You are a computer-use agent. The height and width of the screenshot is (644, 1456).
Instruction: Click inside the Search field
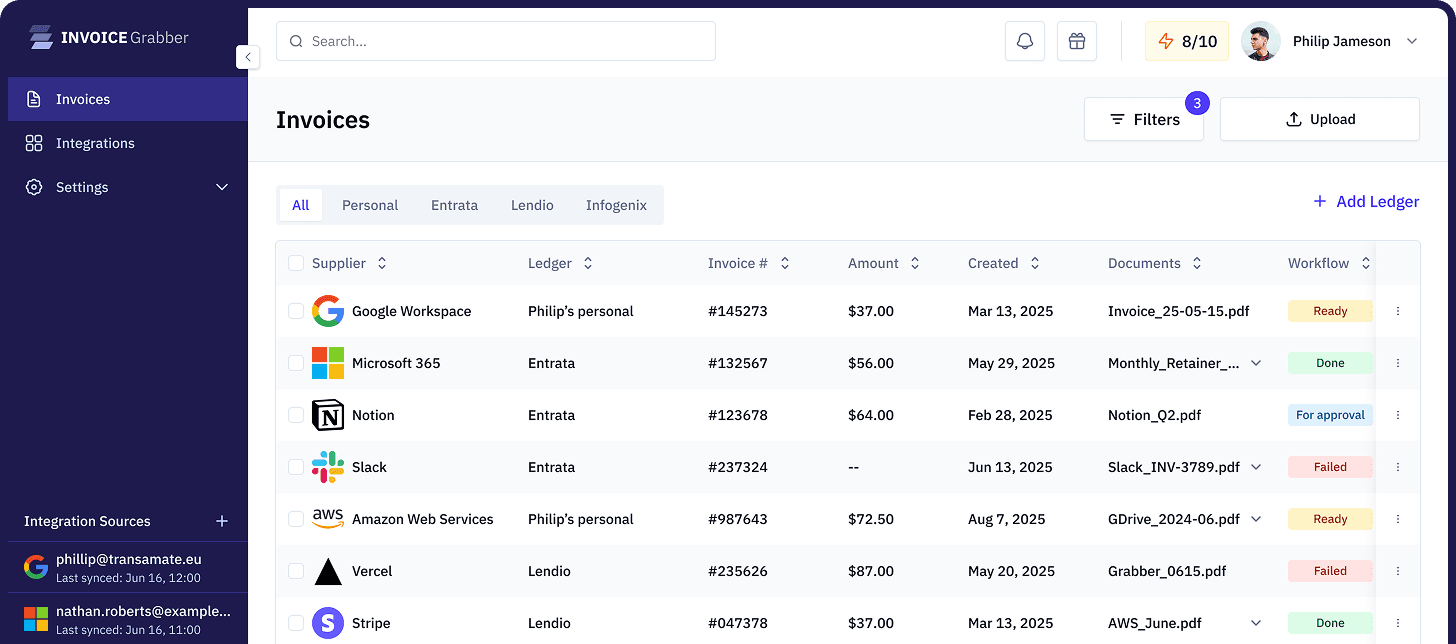click(x=495, y=41)
